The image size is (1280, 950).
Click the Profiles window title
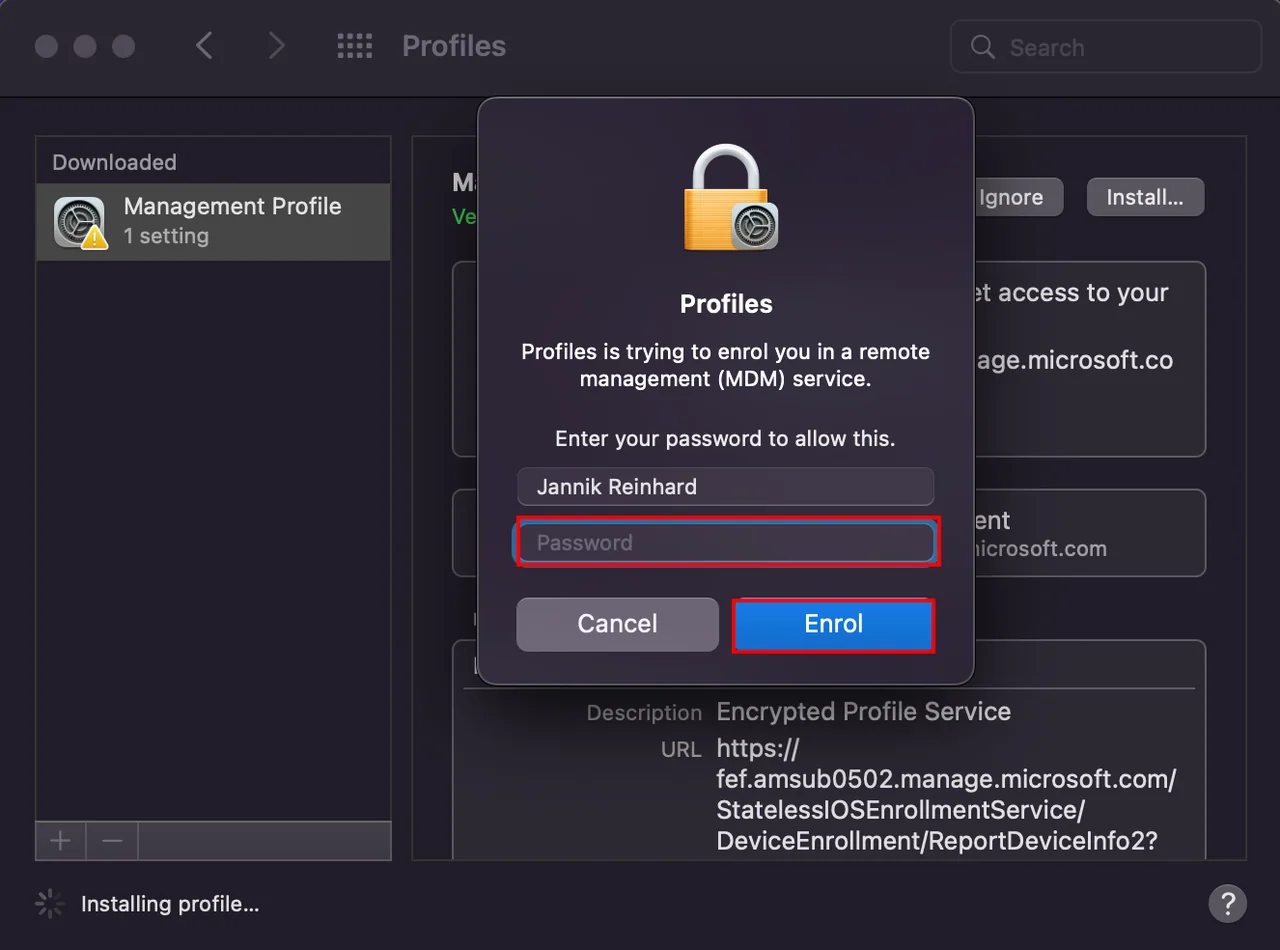pos(454,46)
